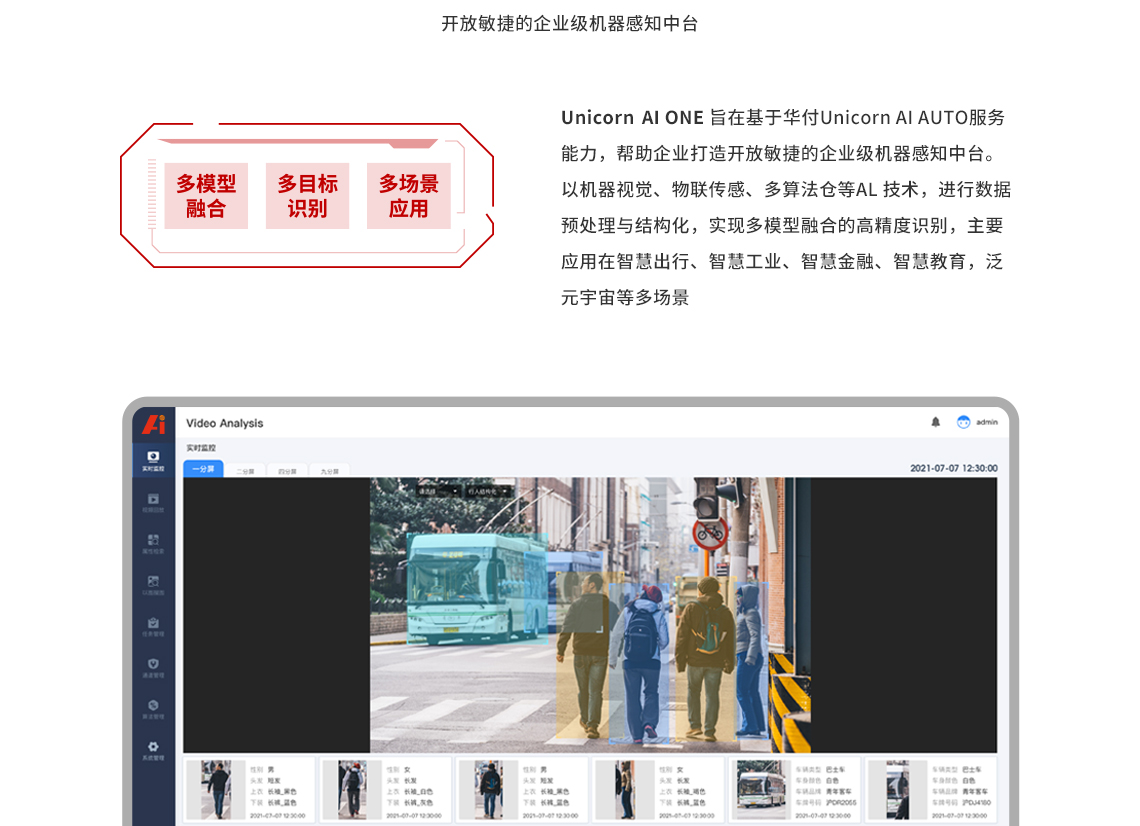Select the bus result card 沪PDR2055
Image resolution: width=1140 pixels, height=826 pixels.
[x=794, y=790]
